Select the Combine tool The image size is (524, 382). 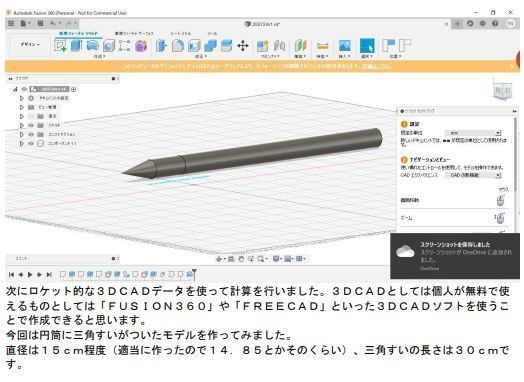[210, 46]
